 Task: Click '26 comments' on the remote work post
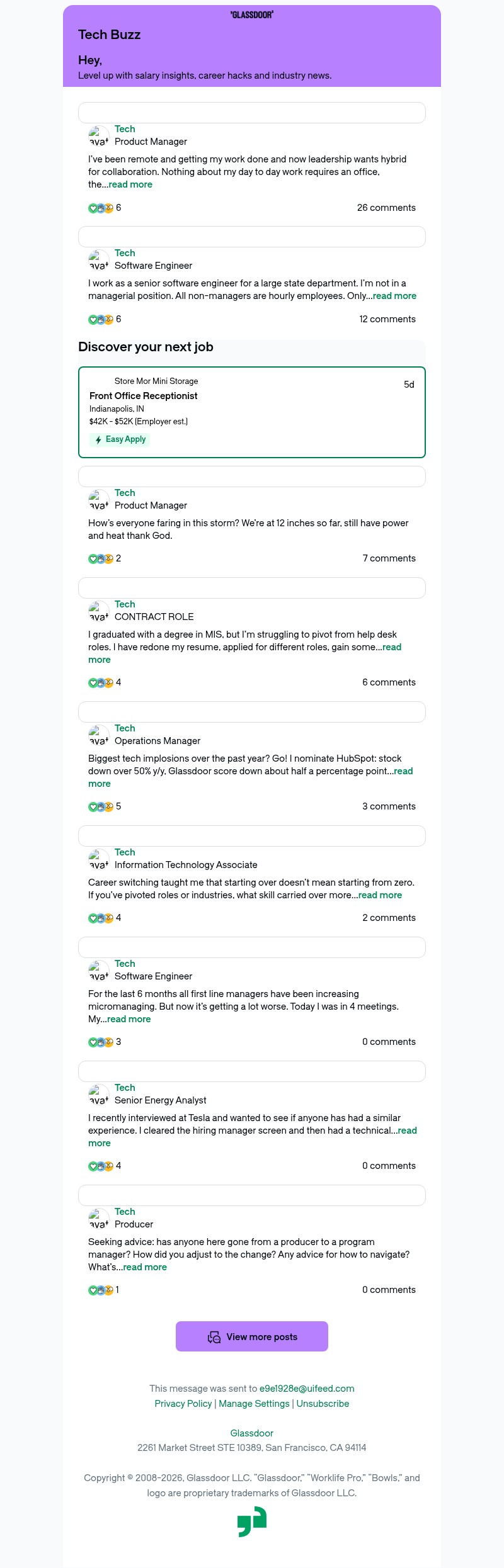click(x=387, y=207)
